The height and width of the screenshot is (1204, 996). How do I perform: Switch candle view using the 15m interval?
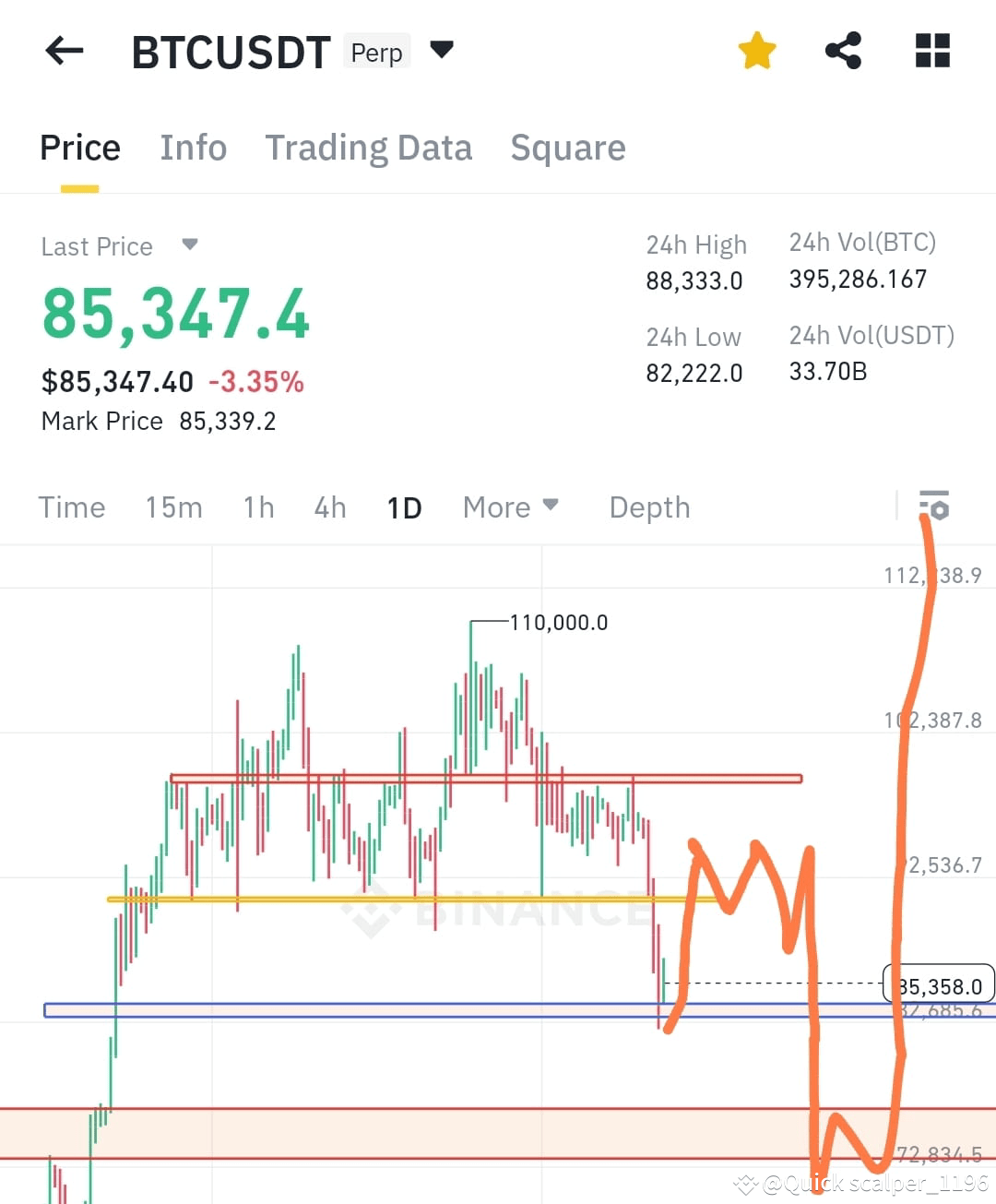(173, 507)
